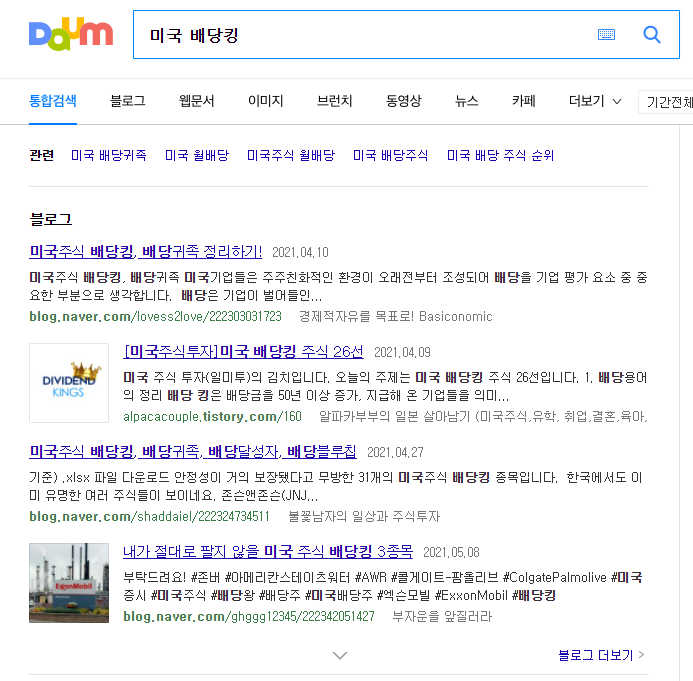Open the 뉴스 tab
The width and height of the screenshot is (693, 681).
point(467,101)
